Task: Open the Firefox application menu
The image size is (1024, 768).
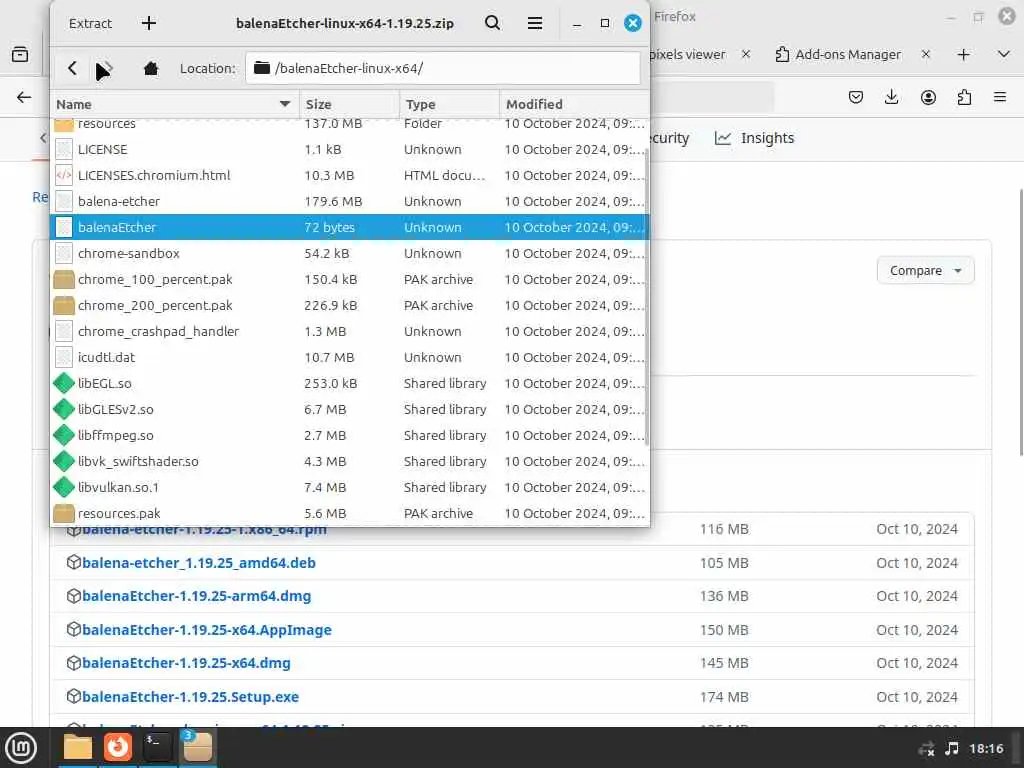Action: pos(1000,97)
